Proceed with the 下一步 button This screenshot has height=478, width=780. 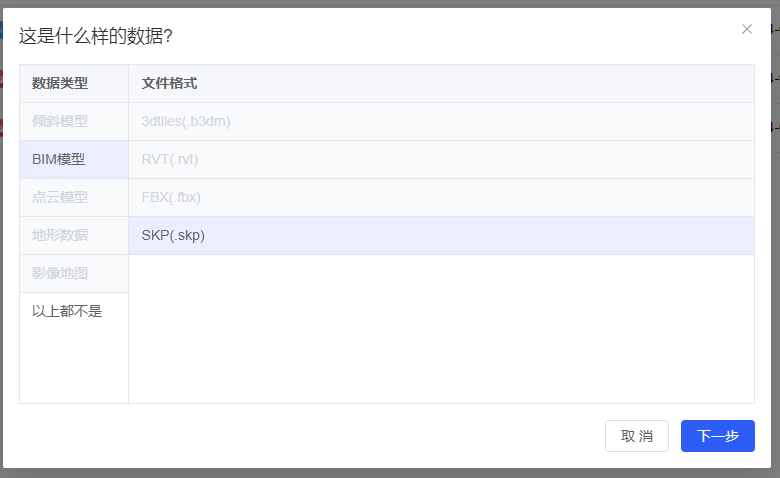pyautogui.click(x=717, y=436)
